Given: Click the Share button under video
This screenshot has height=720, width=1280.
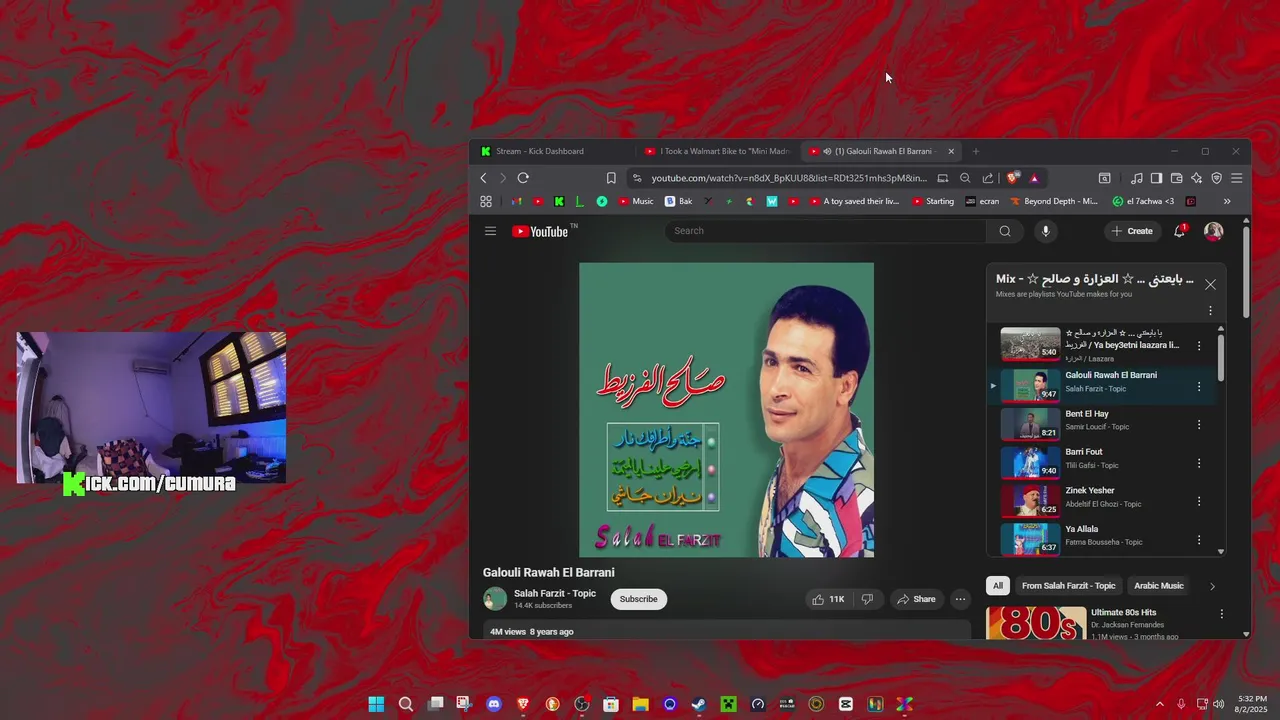Looking at the screenshot, I should tap(916, 599).
